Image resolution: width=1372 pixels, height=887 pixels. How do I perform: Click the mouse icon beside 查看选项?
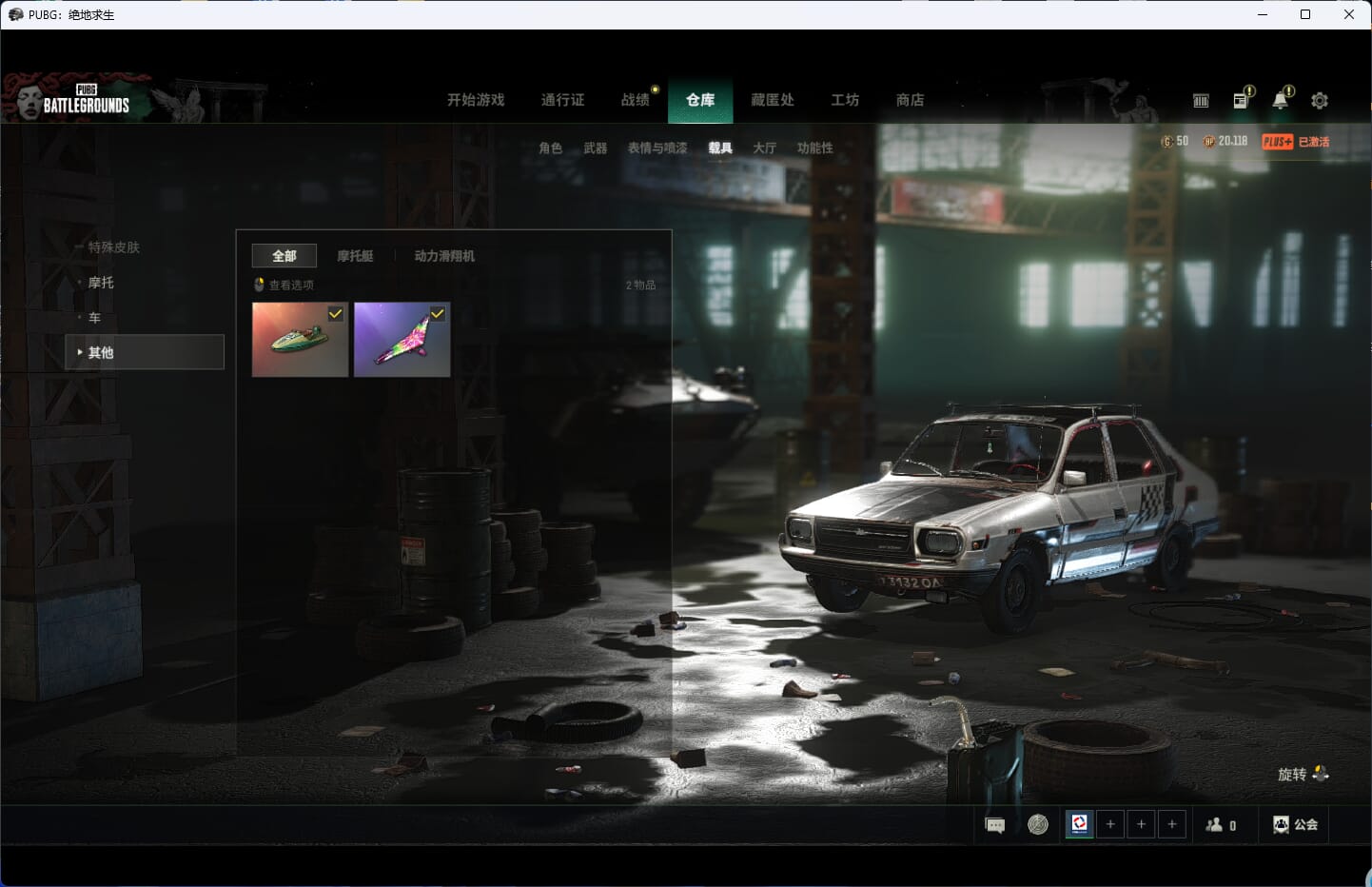click(259, 285)
